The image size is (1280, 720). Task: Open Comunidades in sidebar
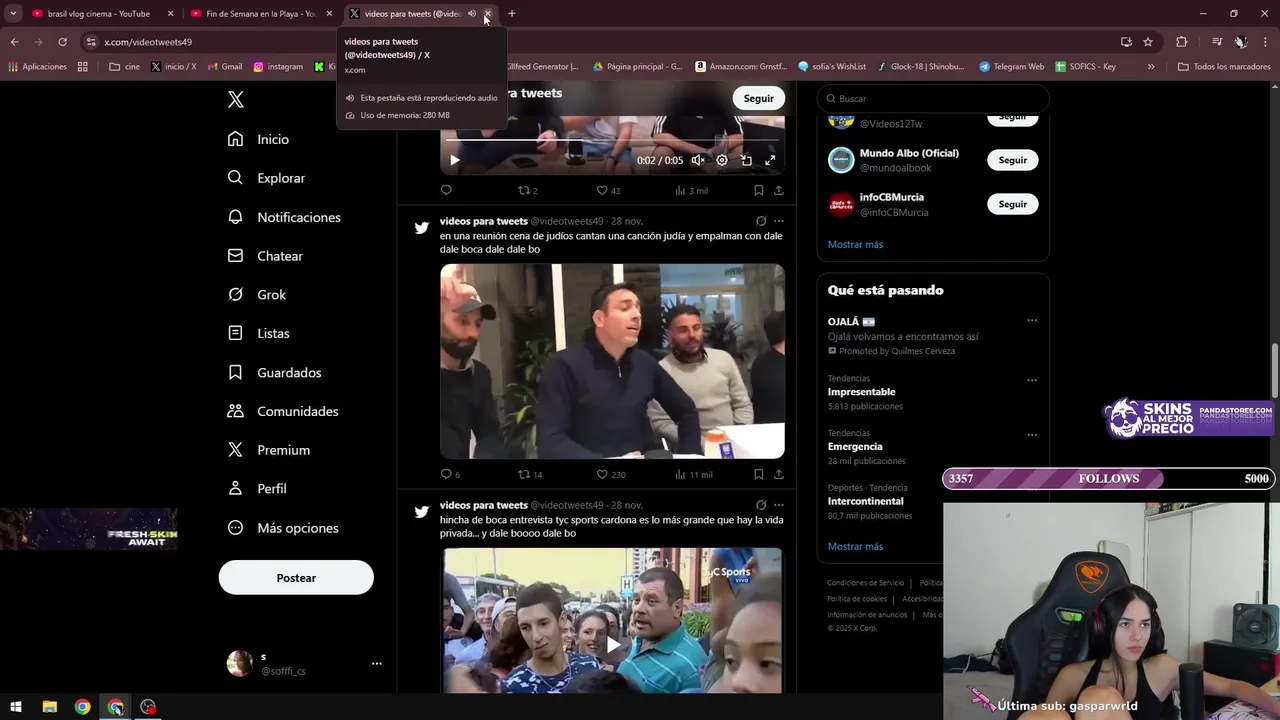[283, 411]
